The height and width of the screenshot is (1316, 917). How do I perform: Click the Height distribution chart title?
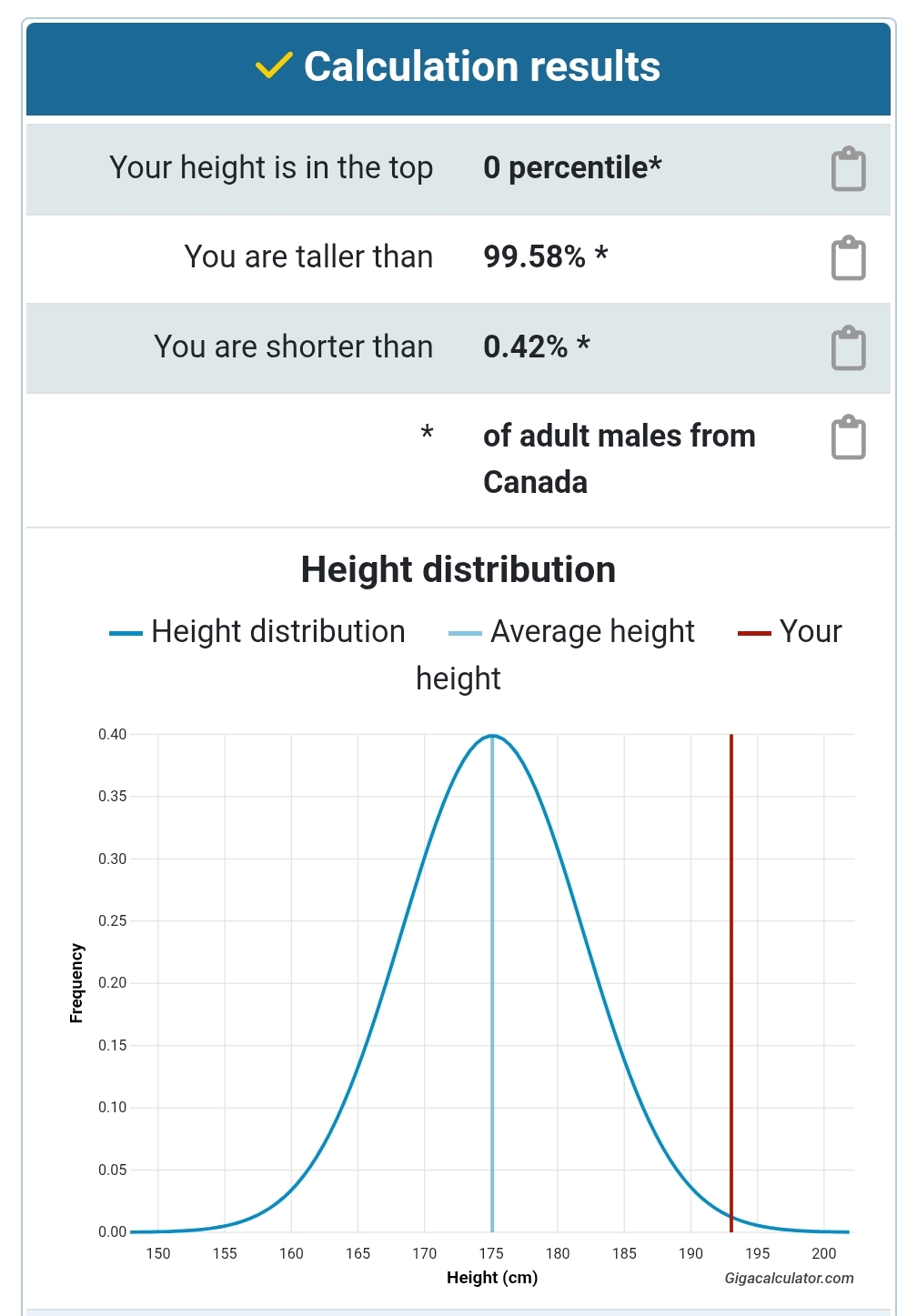(x=458, y=570)
